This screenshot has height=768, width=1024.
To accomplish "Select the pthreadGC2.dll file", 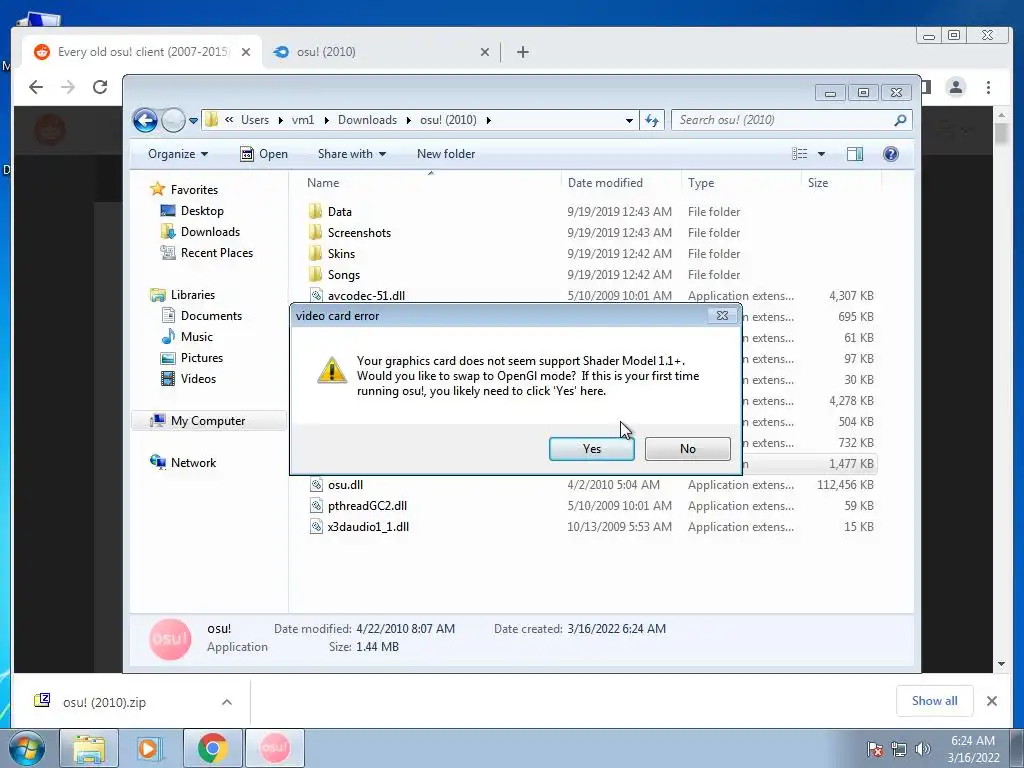I will point(367,505).
